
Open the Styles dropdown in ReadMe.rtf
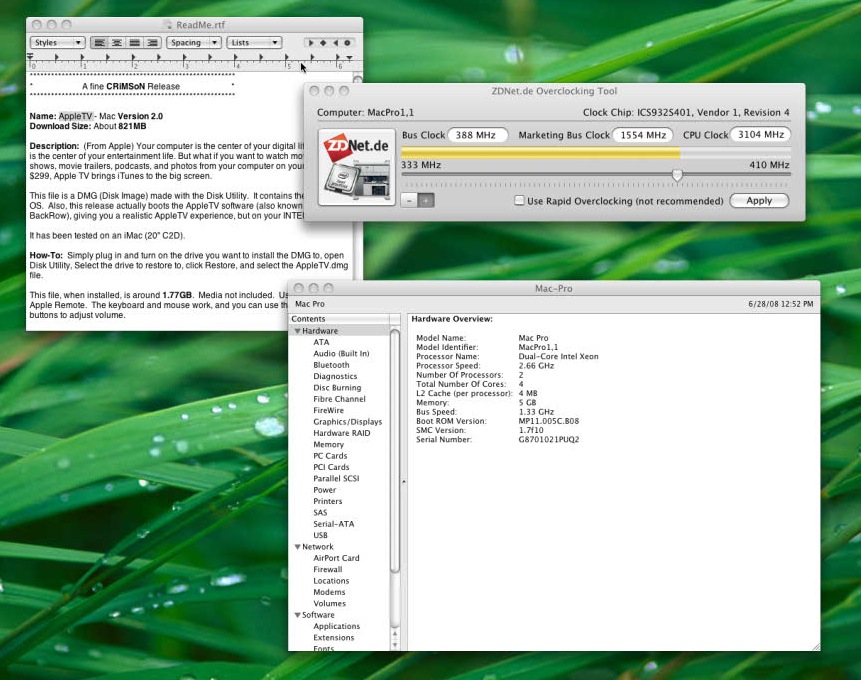coord(57,42)
